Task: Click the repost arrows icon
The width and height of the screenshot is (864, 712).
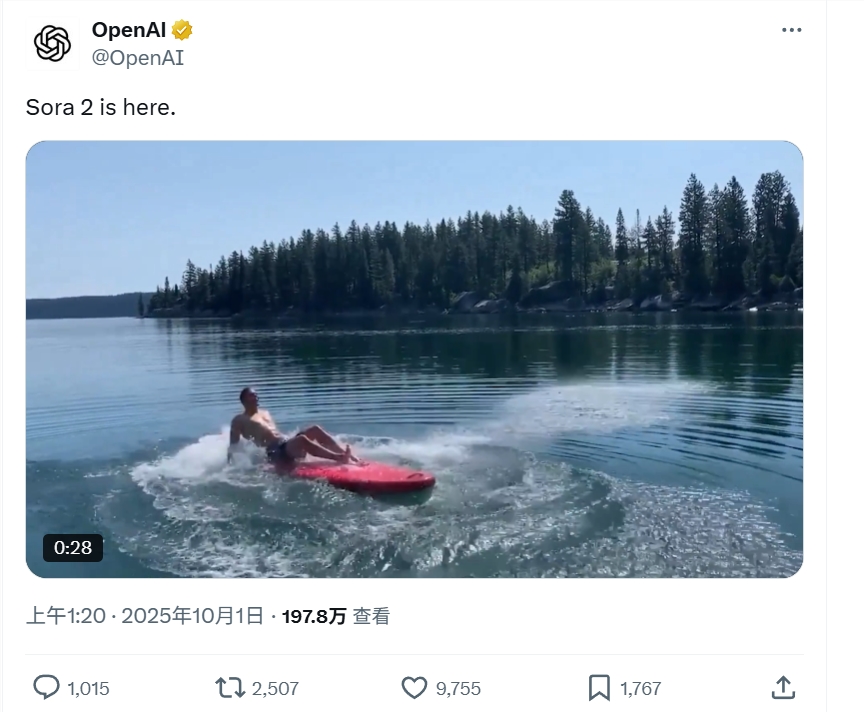Action: 229,687
